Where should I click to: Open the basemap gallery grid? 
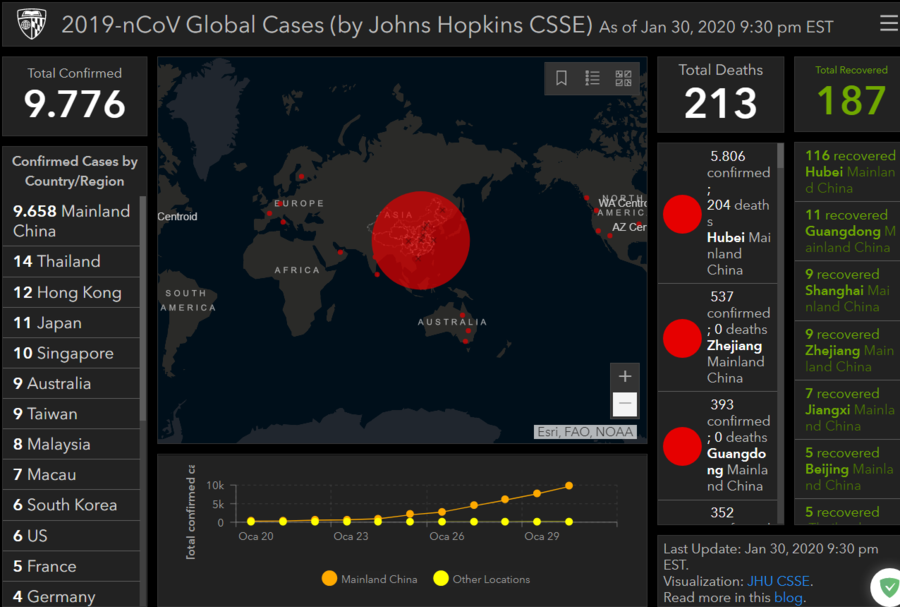pyautogui.click(x=623, y=78)
